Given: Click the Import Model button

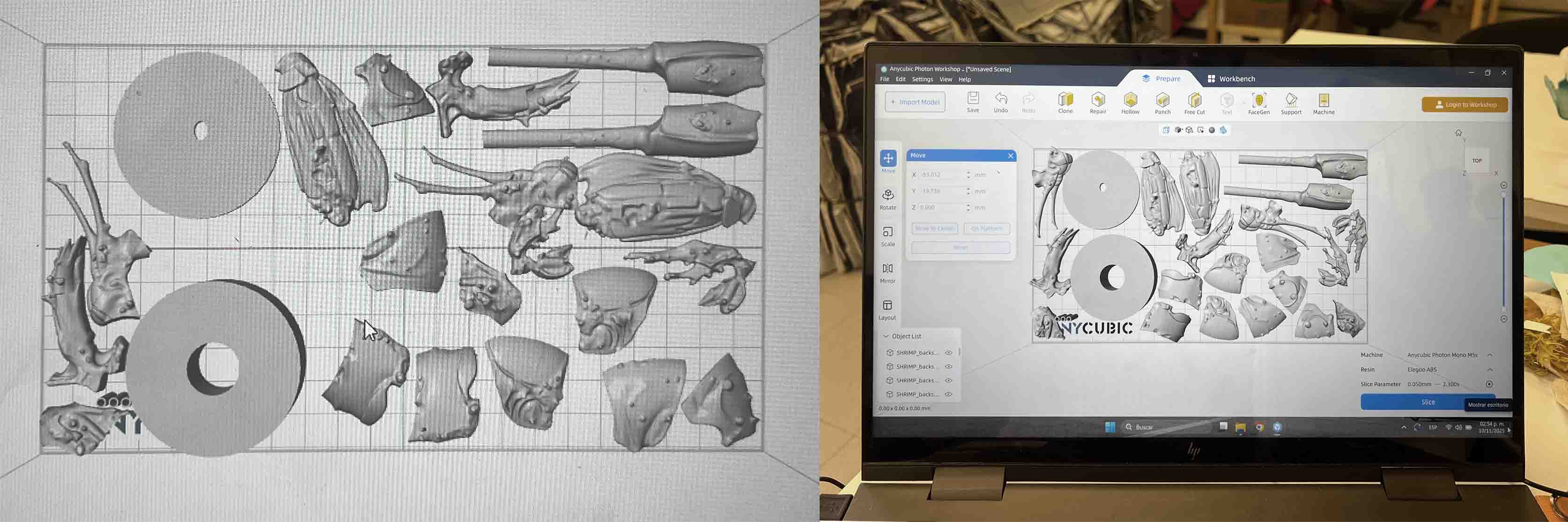Looking at the screenshot, I should point(915,102).
